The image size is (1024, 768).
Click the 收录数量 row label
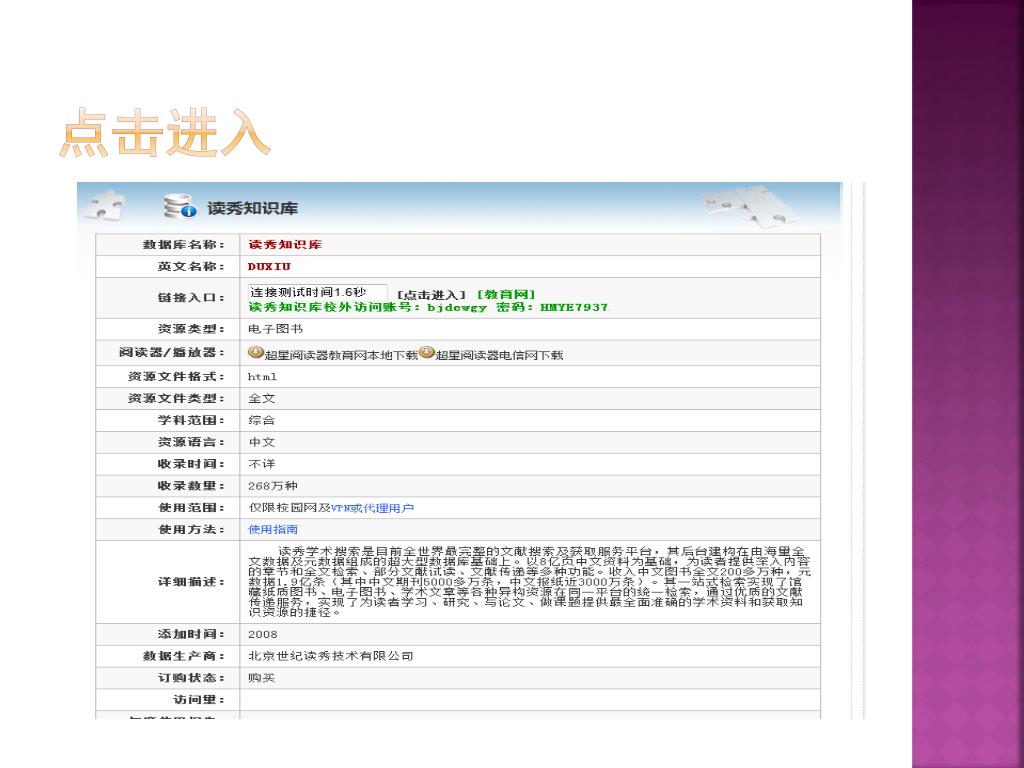[191, 486]
